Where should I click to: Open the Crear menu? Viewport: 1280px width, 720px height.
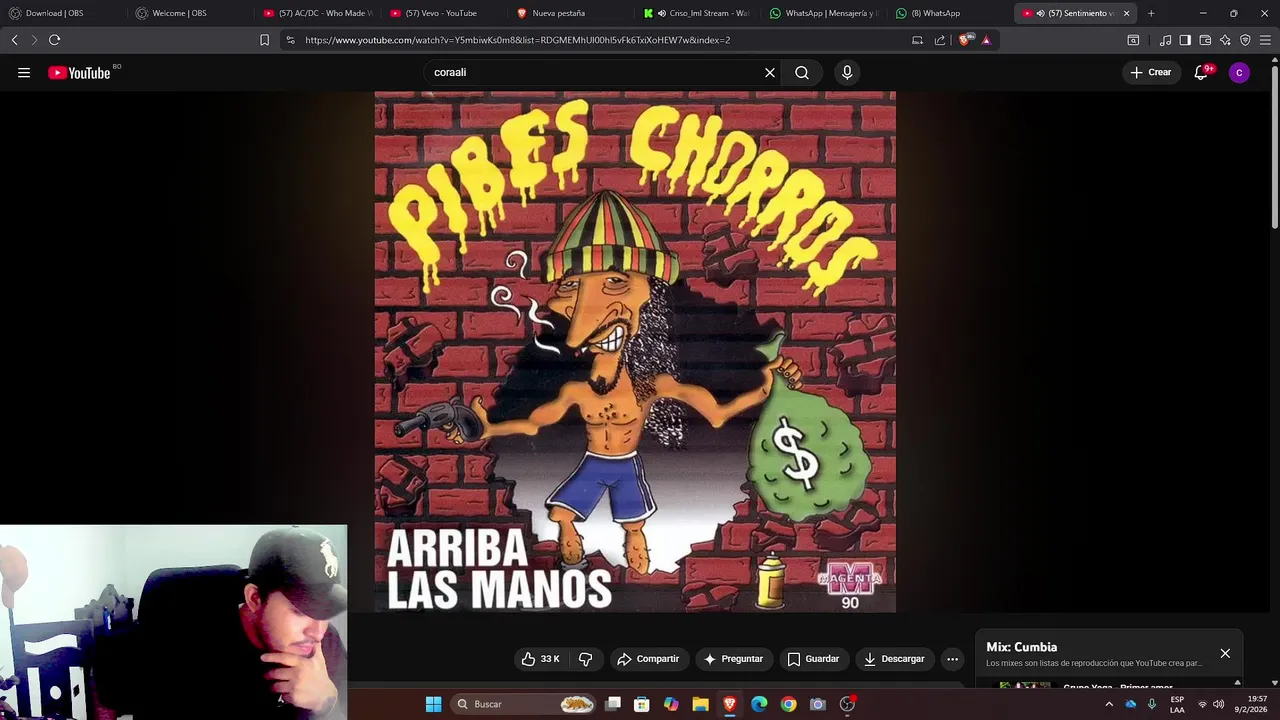[x=1150, y=72]
